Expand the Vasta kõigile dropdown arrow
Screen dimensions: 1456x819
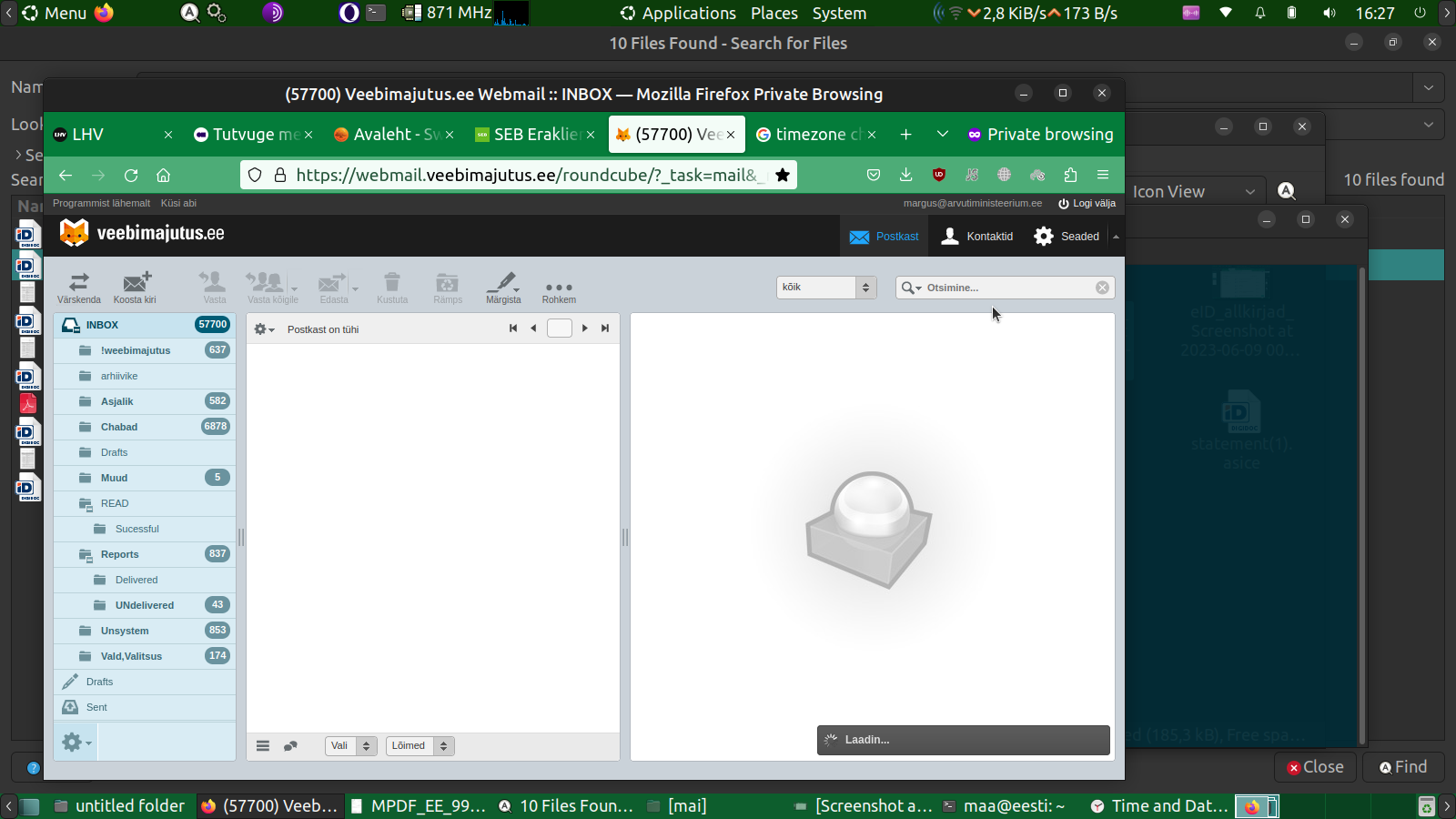tap(294, 288)
